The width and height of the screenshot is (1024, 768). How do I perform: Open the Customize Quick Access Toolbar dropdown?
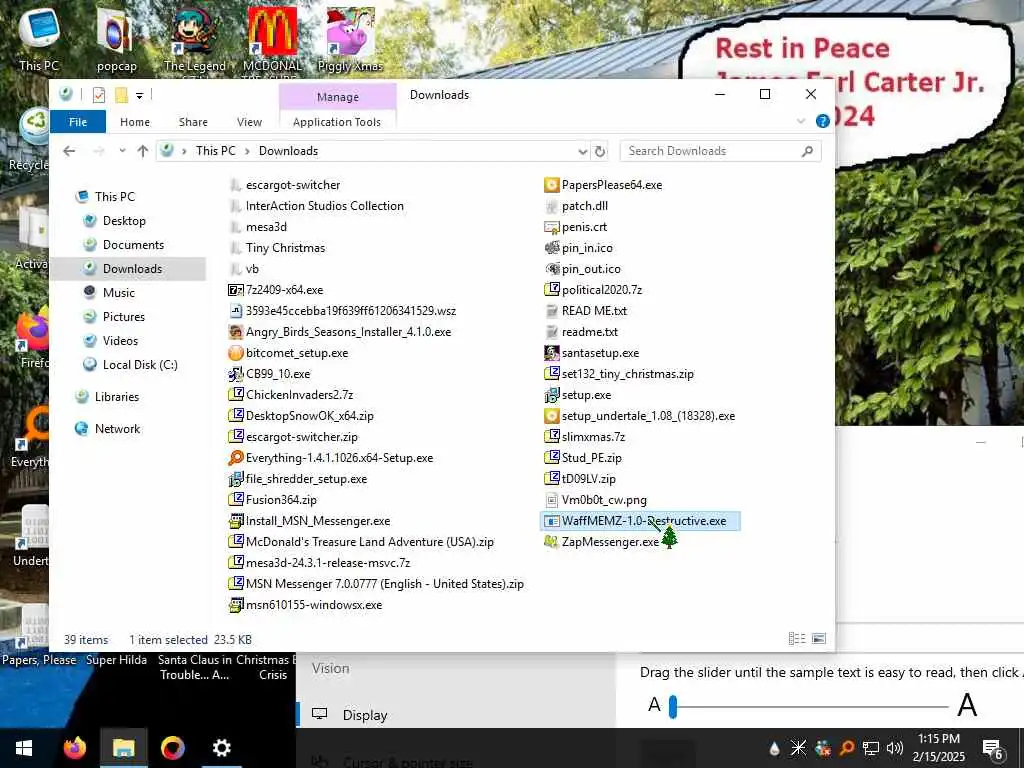click(139, 96)
